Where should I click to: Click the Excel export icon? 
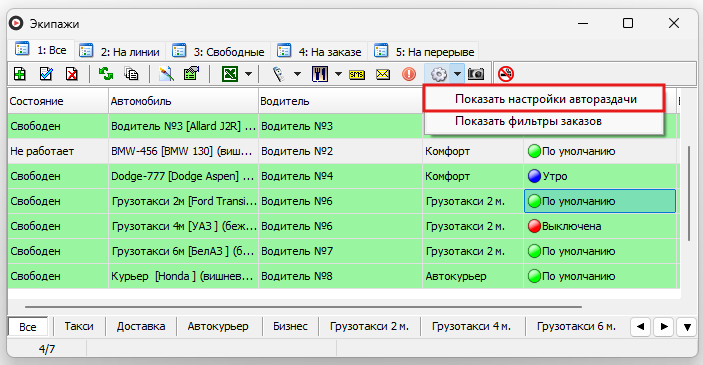[230, 74]
